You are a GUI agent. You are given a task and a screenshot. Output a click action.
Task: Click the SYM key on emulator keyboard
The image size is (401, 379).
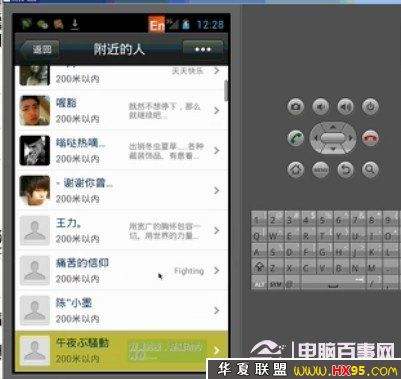point(275,283)
